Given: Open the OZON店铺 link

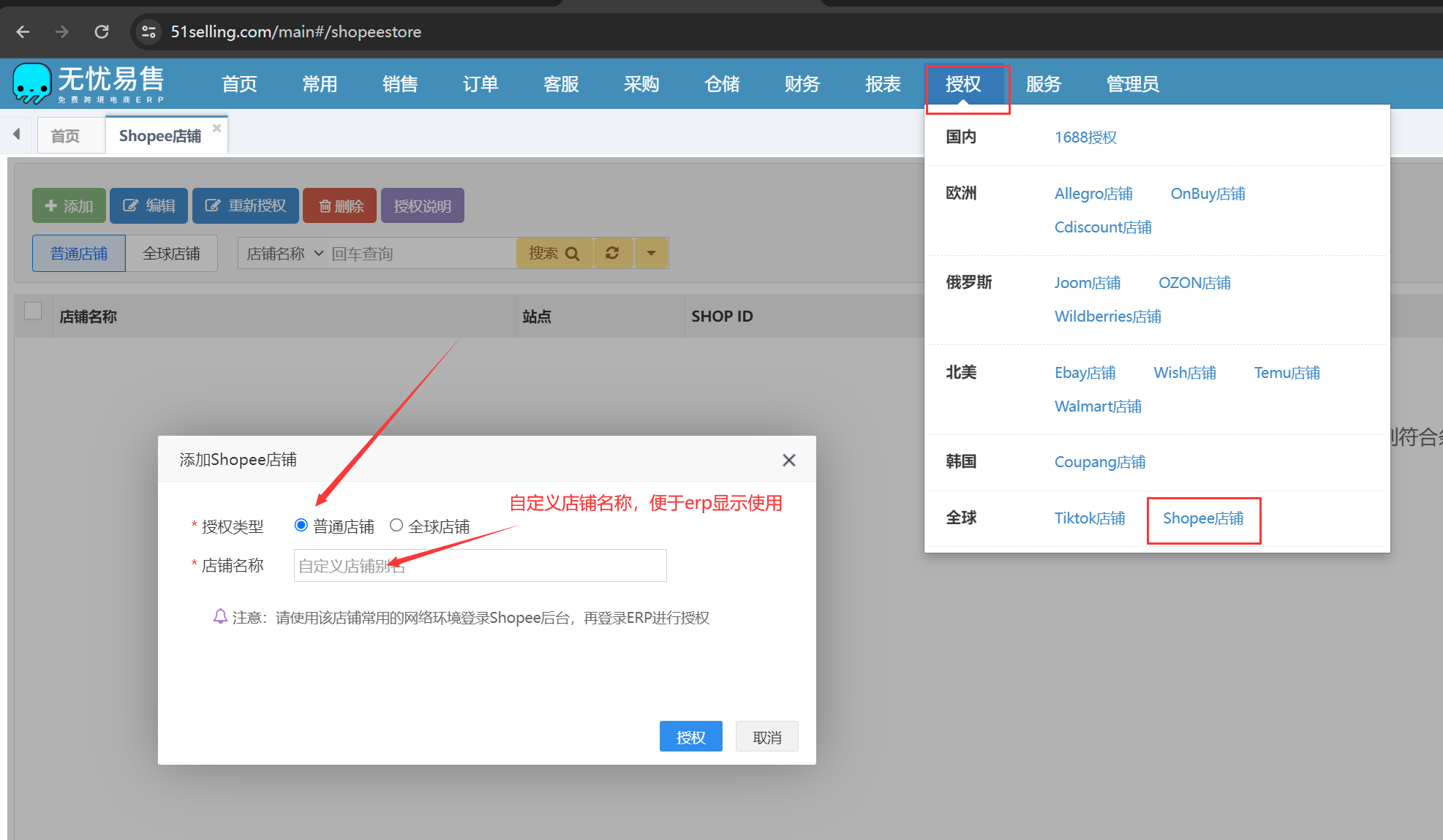Looking at the screenshot, I should coord(1194,283).
